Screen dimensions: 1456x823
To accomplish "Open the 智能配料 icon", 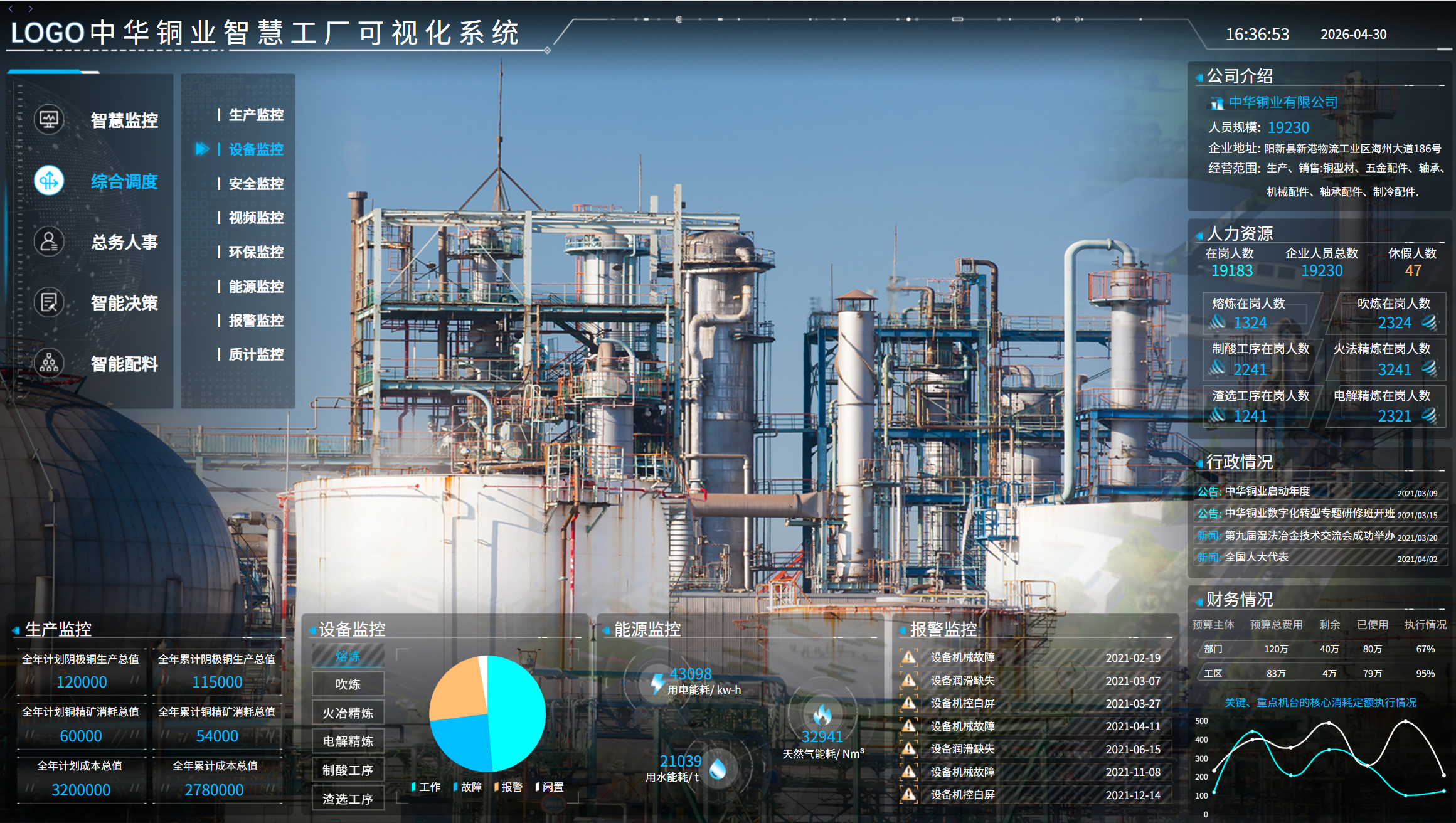I will click(49, 363).
